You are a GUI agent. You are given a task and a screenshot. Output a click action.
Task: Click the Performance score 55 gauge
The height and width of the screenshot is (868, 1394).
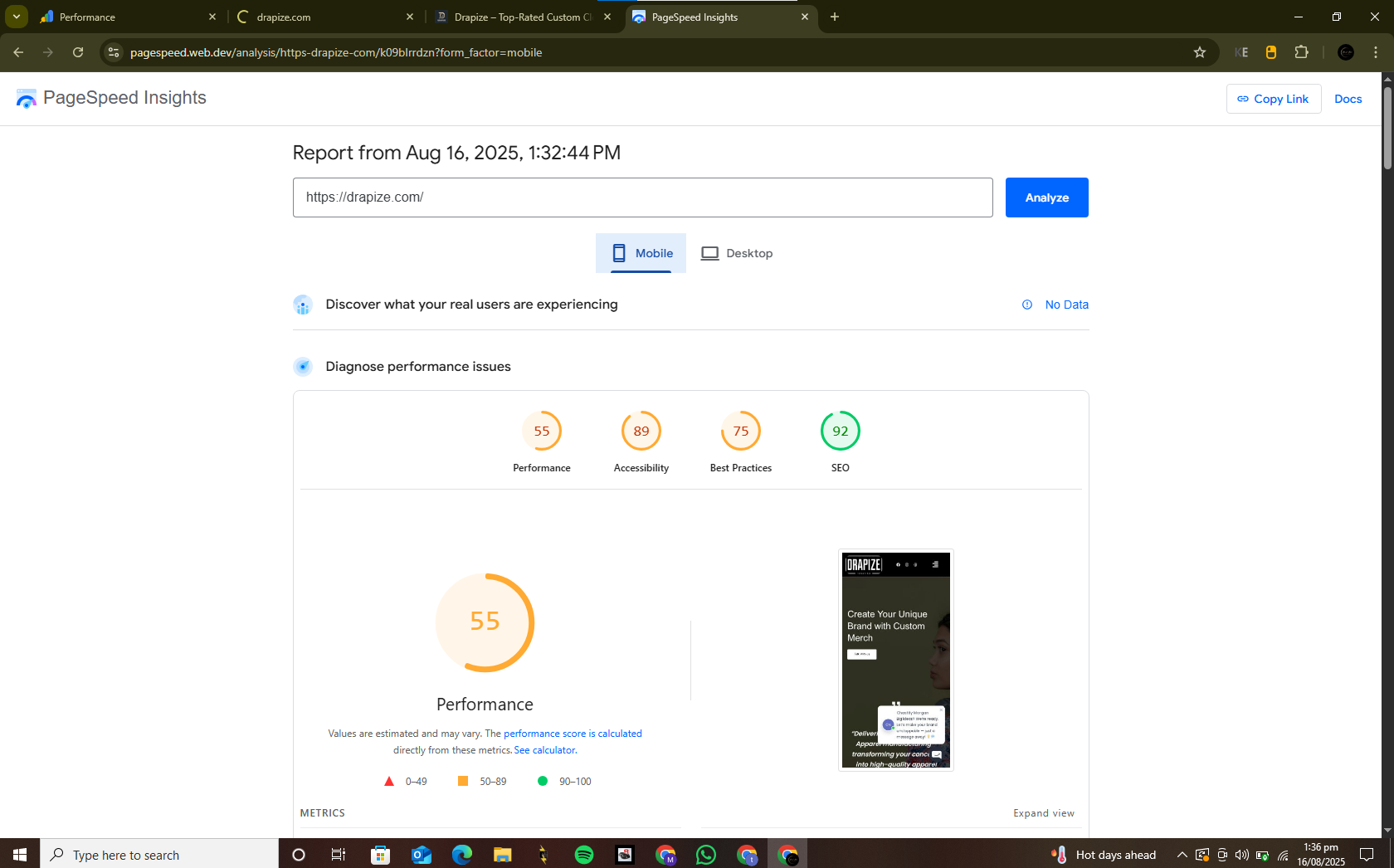[x=542, y=432]
